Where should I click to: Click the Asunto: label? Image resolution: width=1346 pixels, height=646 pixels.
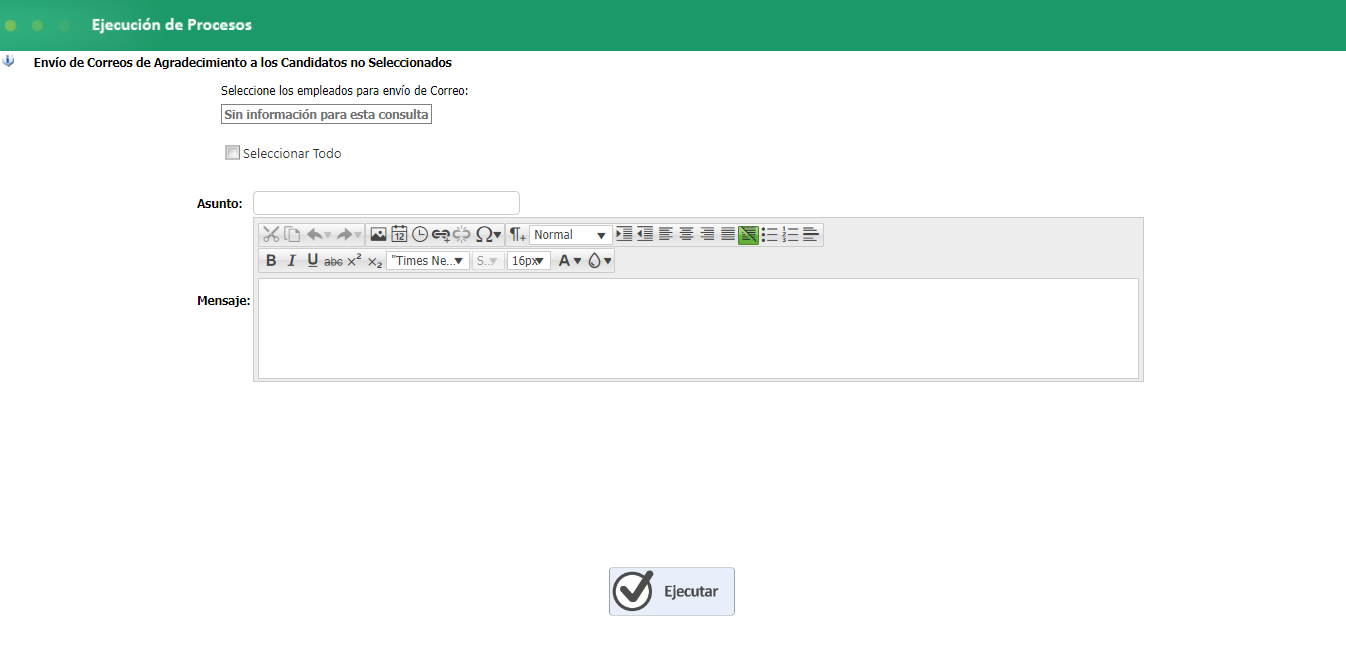220,203
